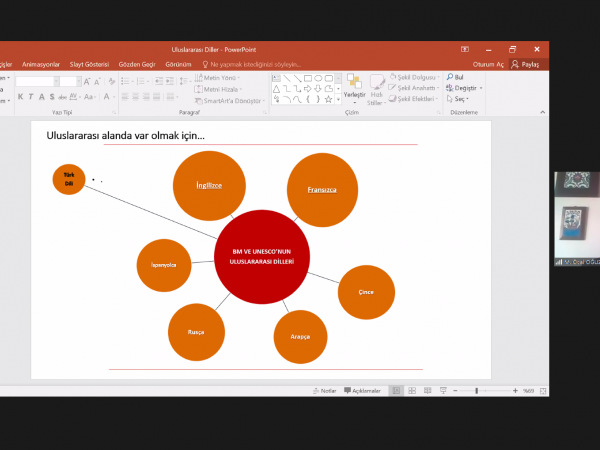The width and height of the screenshot is (600, 450).
Task: Align text right in Paragraf group
Action: 146,97
